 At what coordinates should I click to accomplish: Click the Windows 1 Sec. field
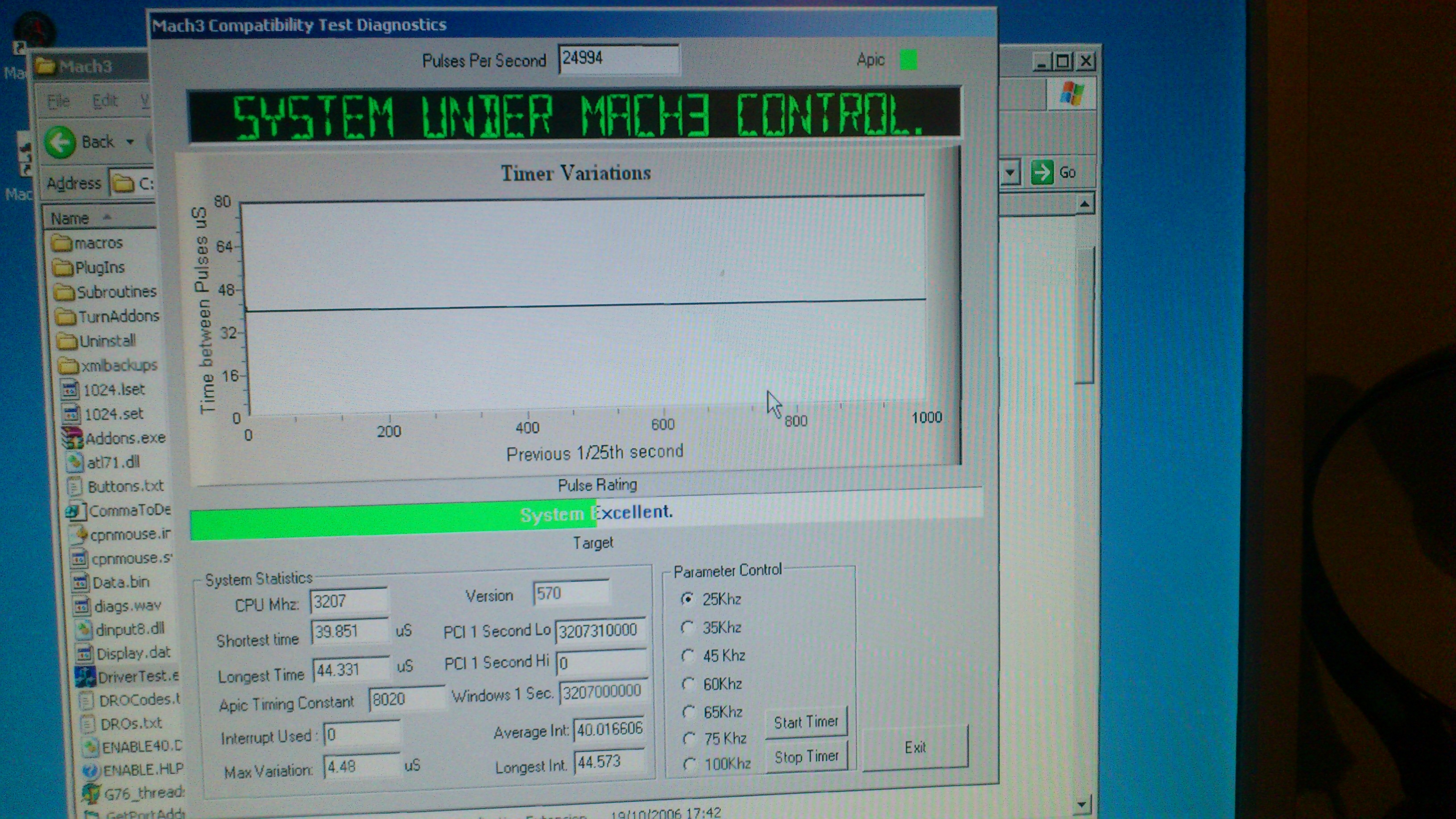click(604, 692)
